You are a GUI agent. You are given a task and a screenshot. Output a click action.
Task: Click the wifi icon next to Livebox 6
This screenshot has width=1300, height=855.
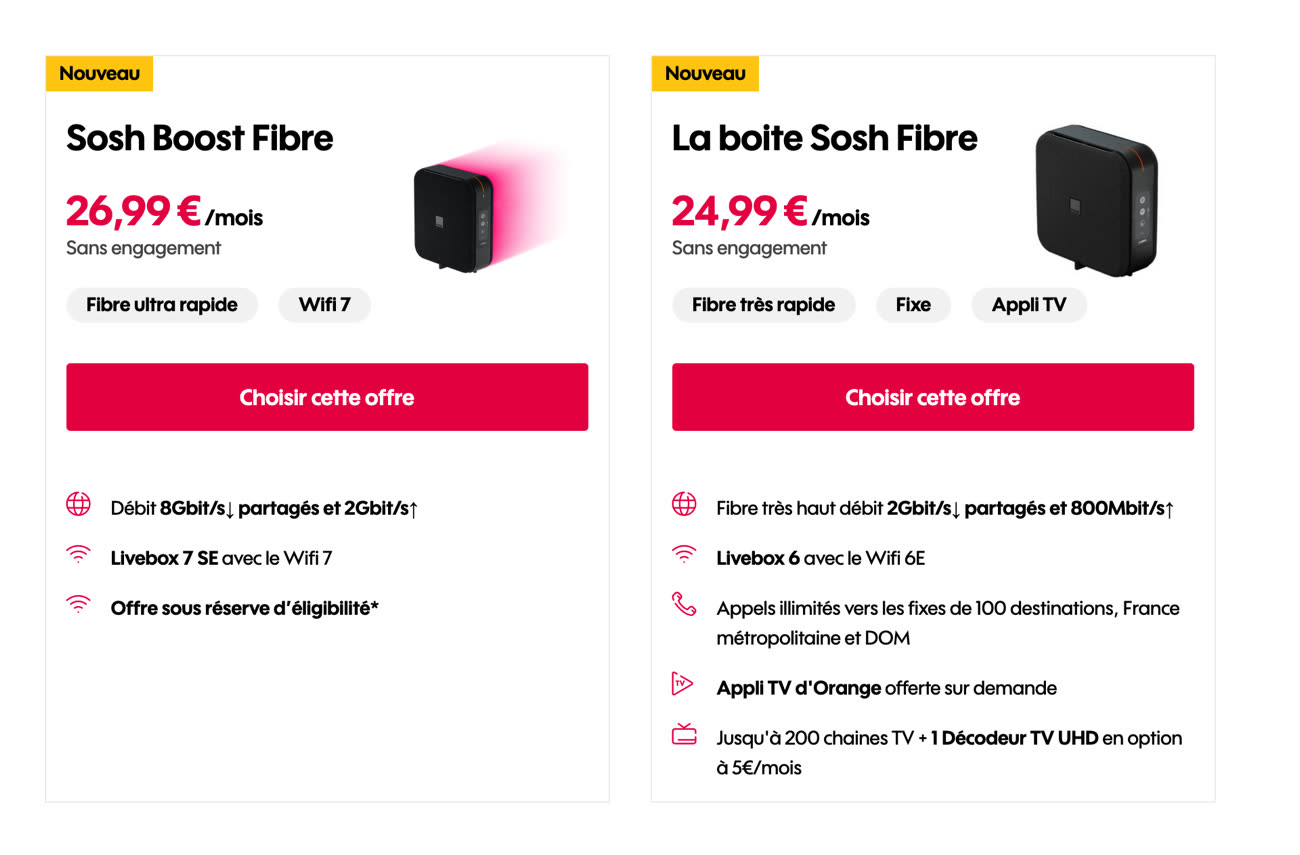[684, 555]
